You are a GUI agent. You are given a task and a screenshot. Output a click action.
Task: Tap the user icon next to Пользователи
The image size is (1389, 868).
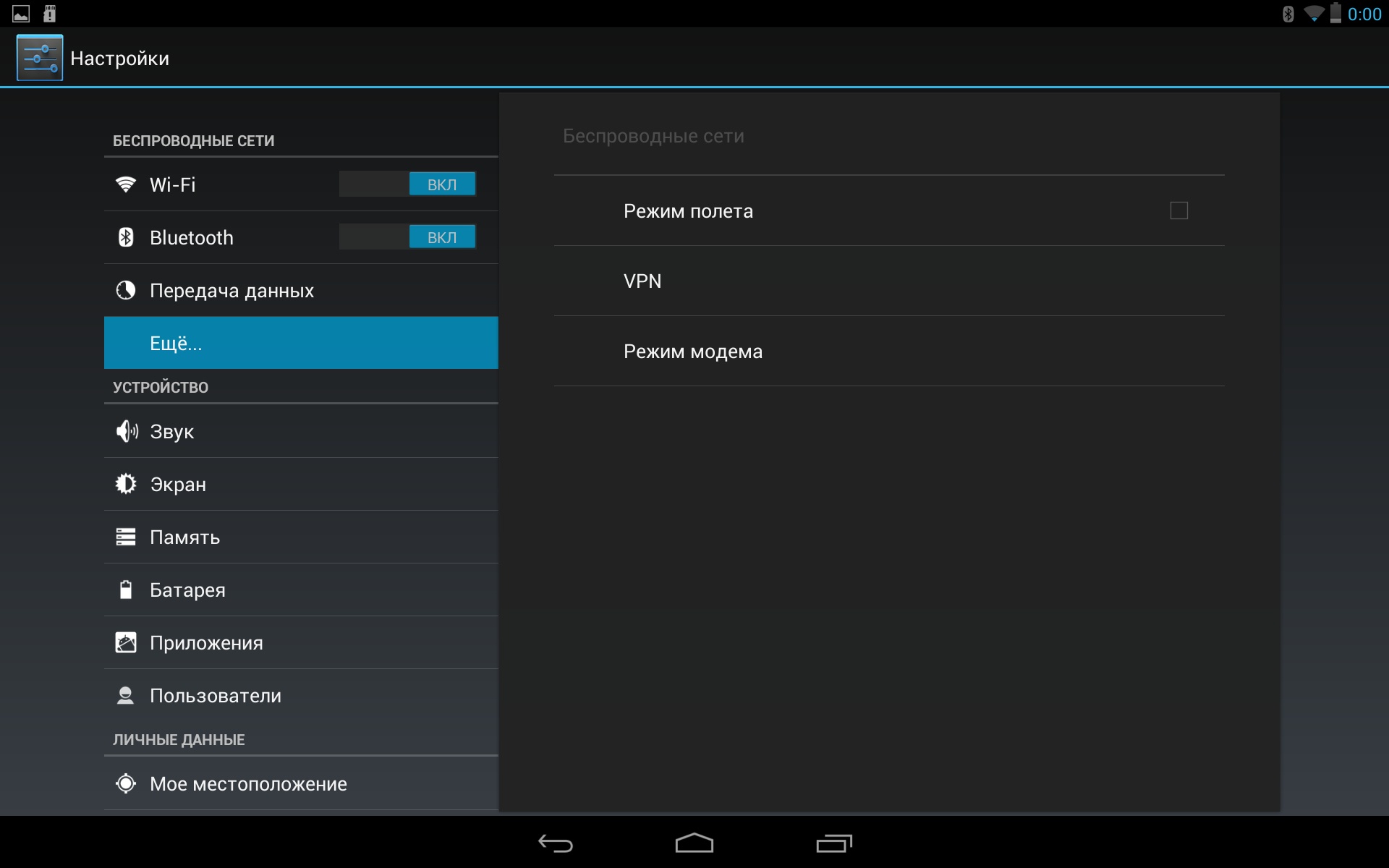(x=126, y=695)
